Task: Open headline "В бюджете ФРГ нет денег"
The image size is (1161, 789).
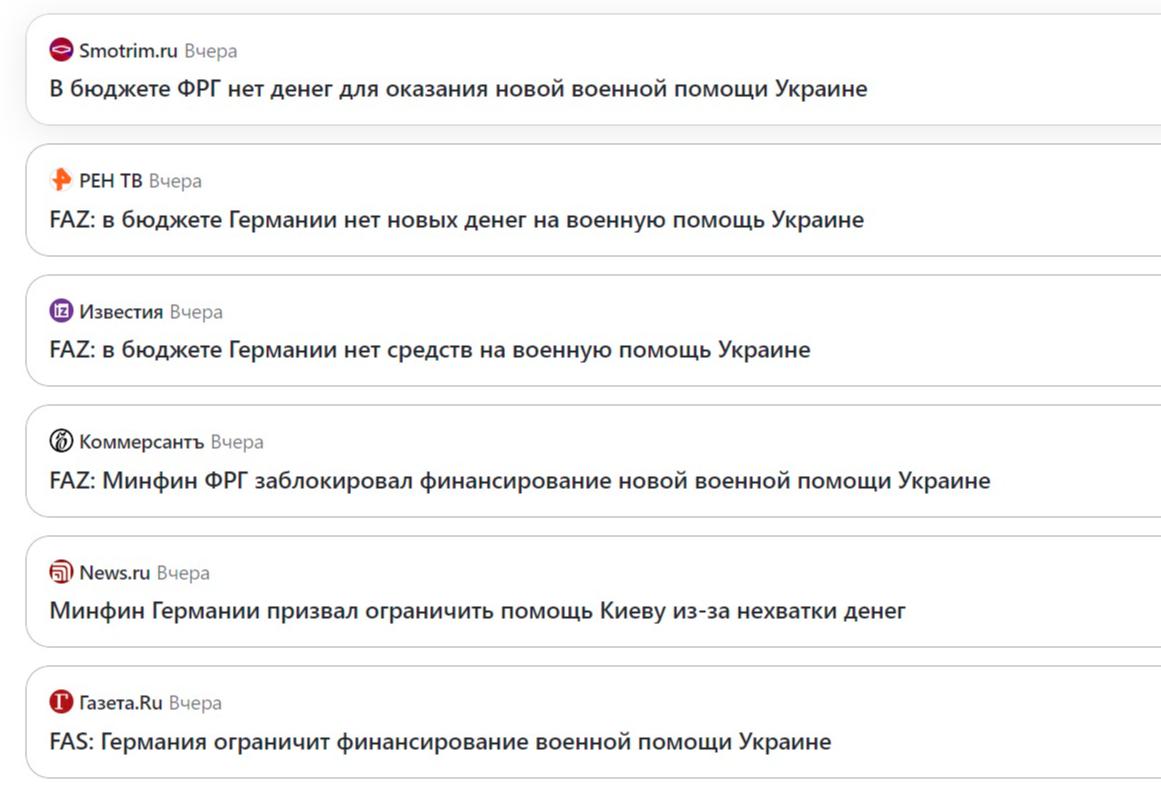Action: 458,89
